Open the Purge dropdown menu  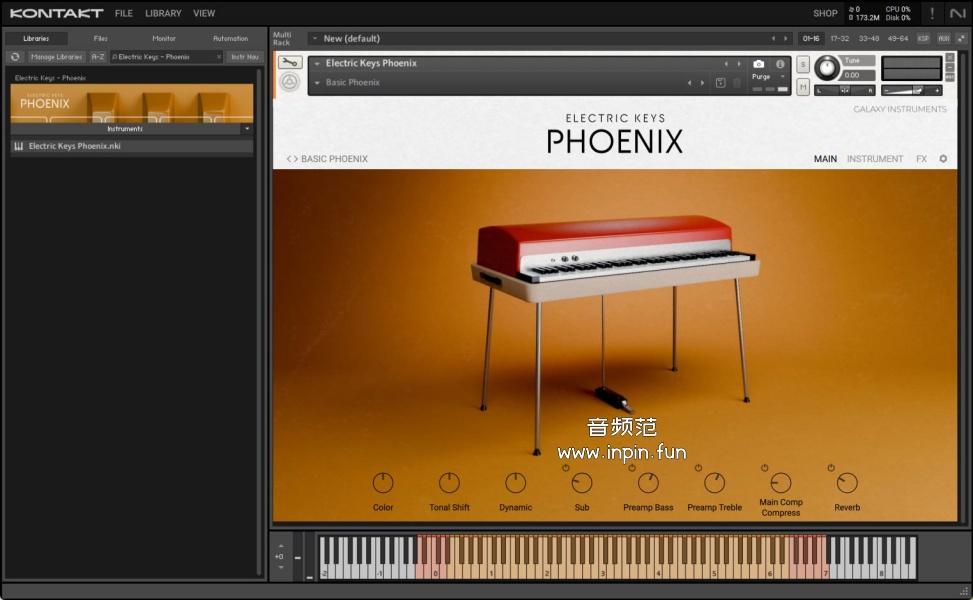tap(782, 77)
